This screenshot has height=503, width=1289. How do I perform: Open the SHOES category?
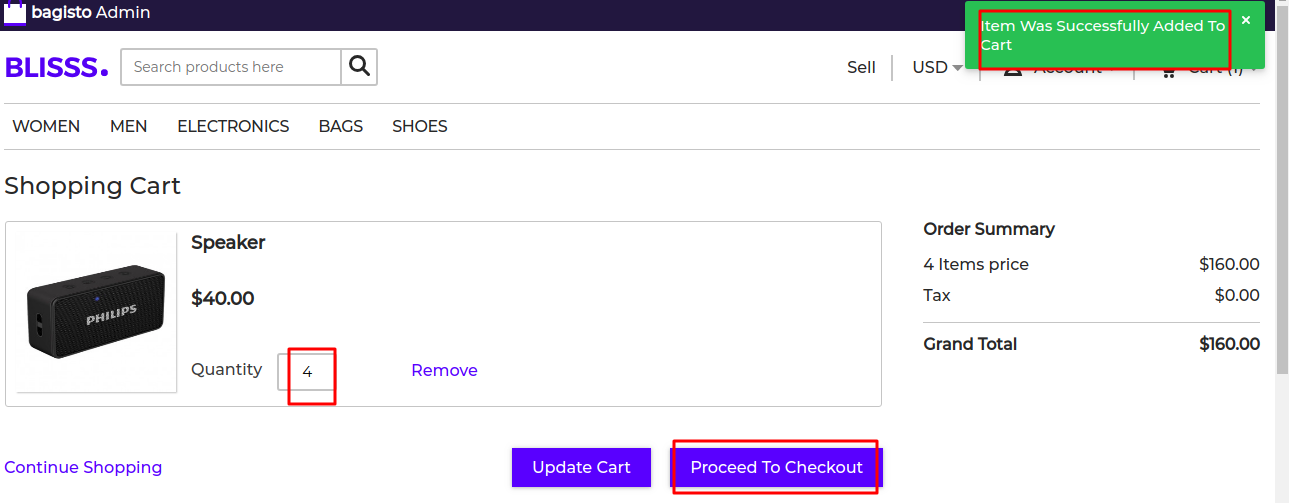coord(420,126)
